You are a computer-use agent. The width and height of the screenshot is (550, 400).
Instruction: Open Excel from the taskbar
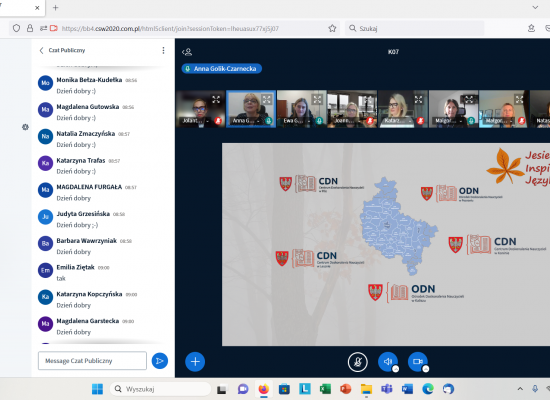(x=325, y=389)
